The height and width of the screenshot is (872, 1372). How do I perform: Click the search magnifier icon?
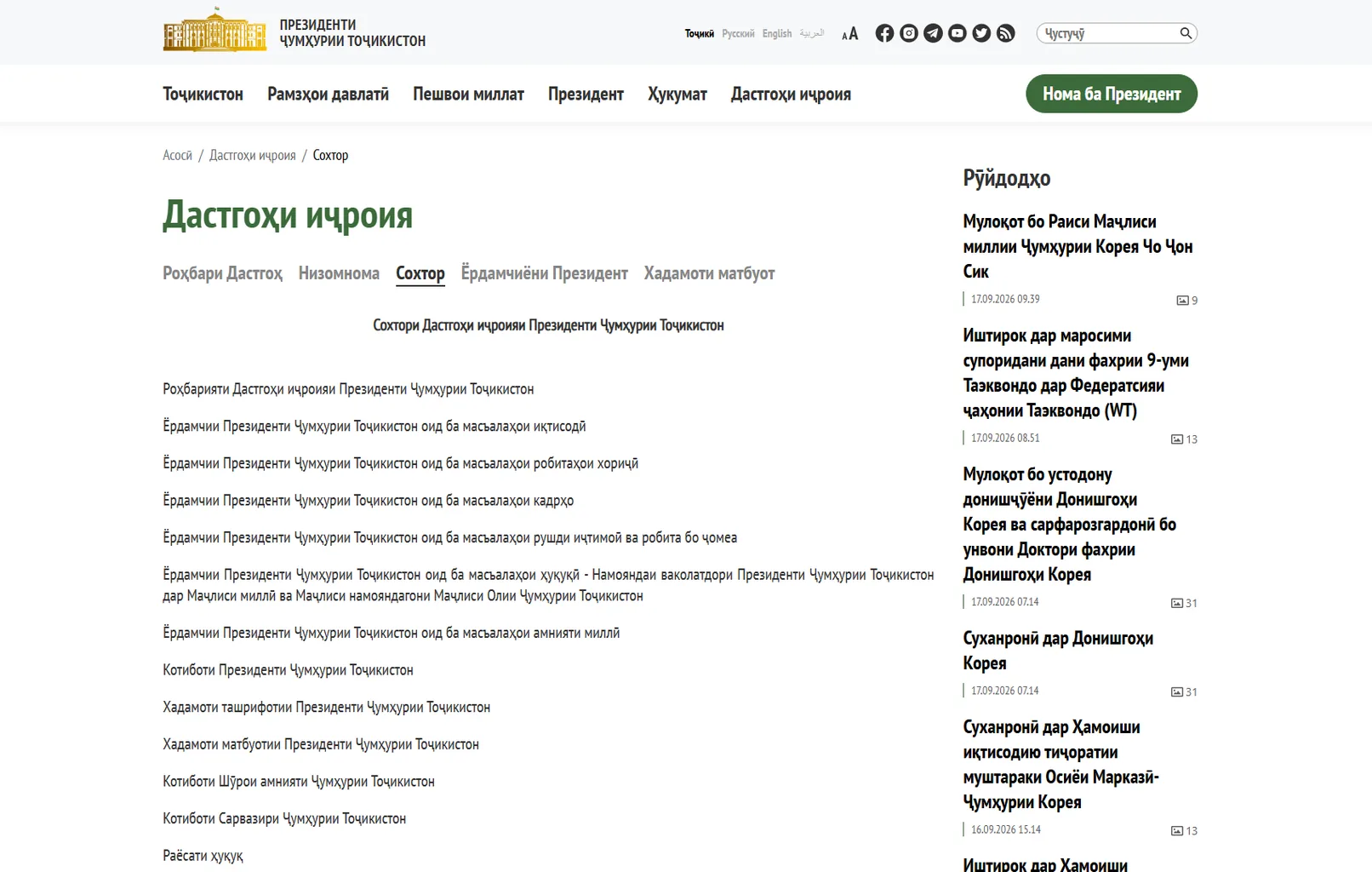click(x=1186, y=33)
